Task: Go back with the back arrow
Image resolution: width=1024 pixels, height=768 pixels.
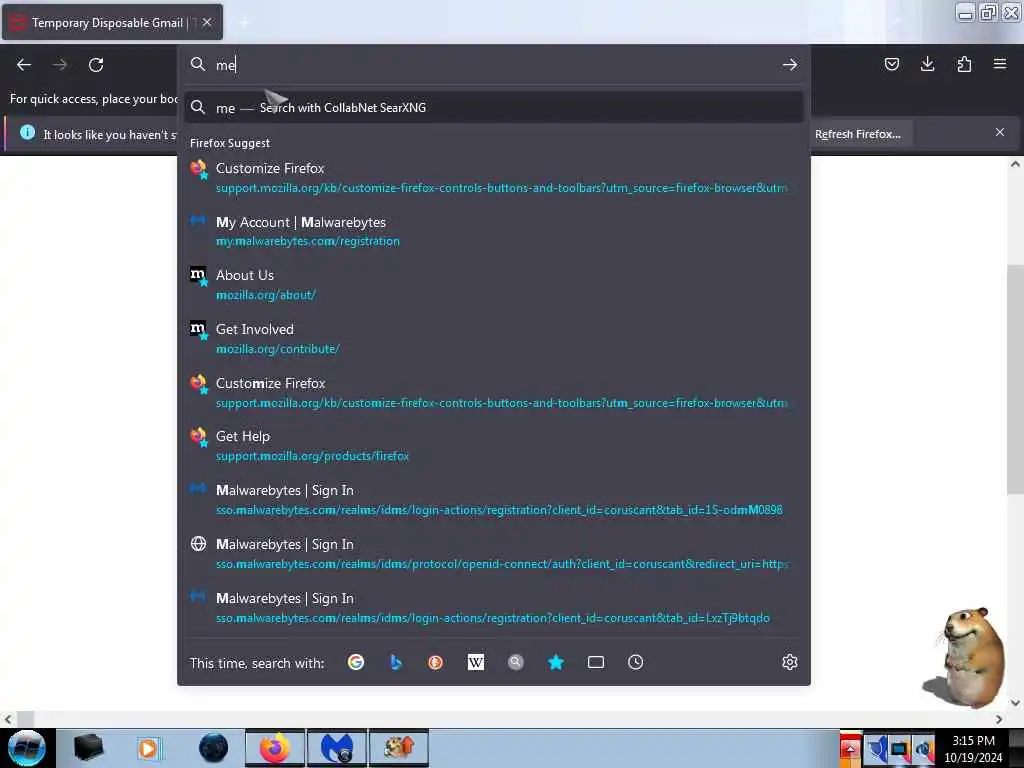Action: pyautogui.click(x=24, y=65)
